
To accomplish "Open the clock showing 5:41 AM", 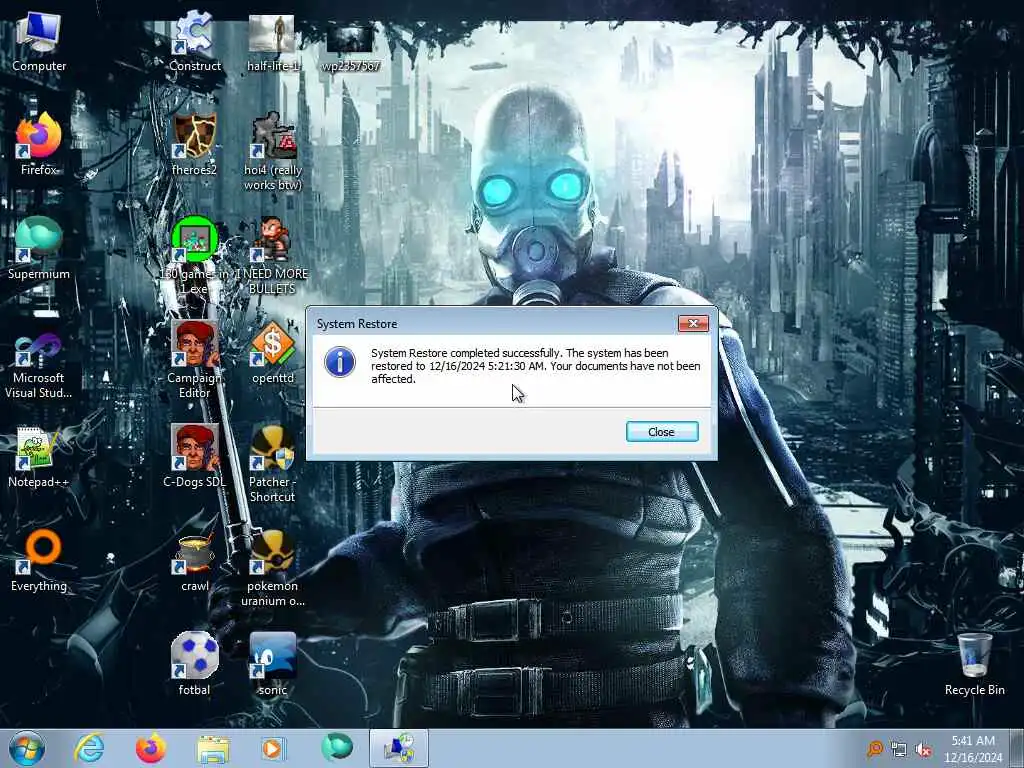I will pos(972,749).
